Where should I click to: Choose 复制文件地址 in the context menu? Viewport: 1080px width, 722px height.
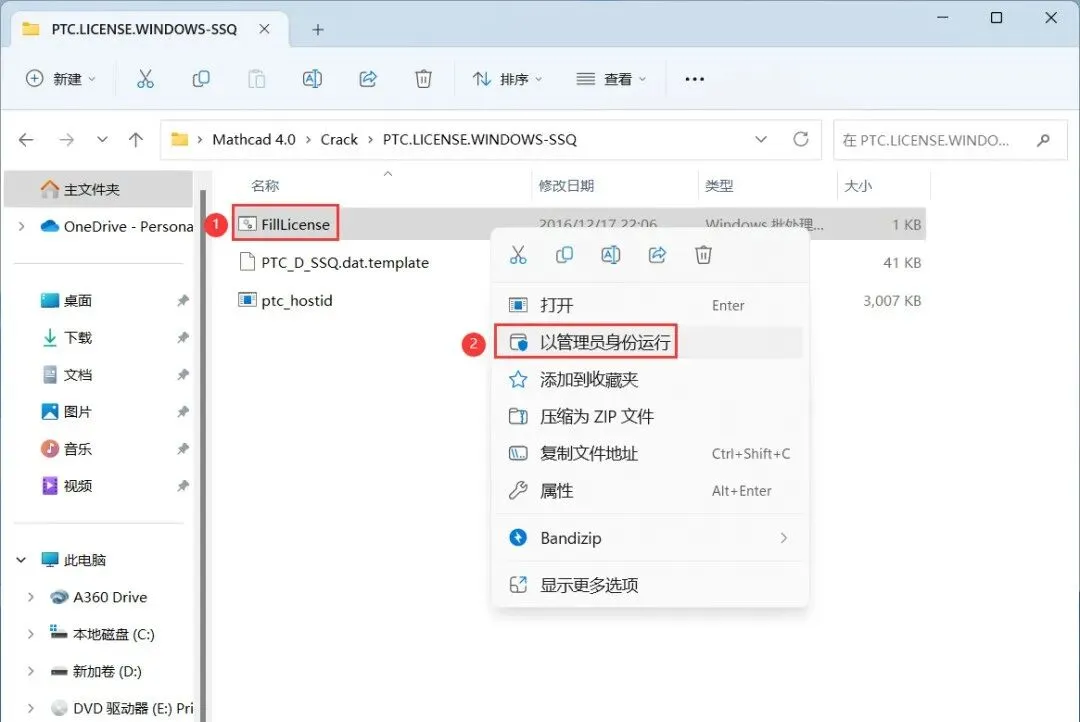tap(649, 453)
